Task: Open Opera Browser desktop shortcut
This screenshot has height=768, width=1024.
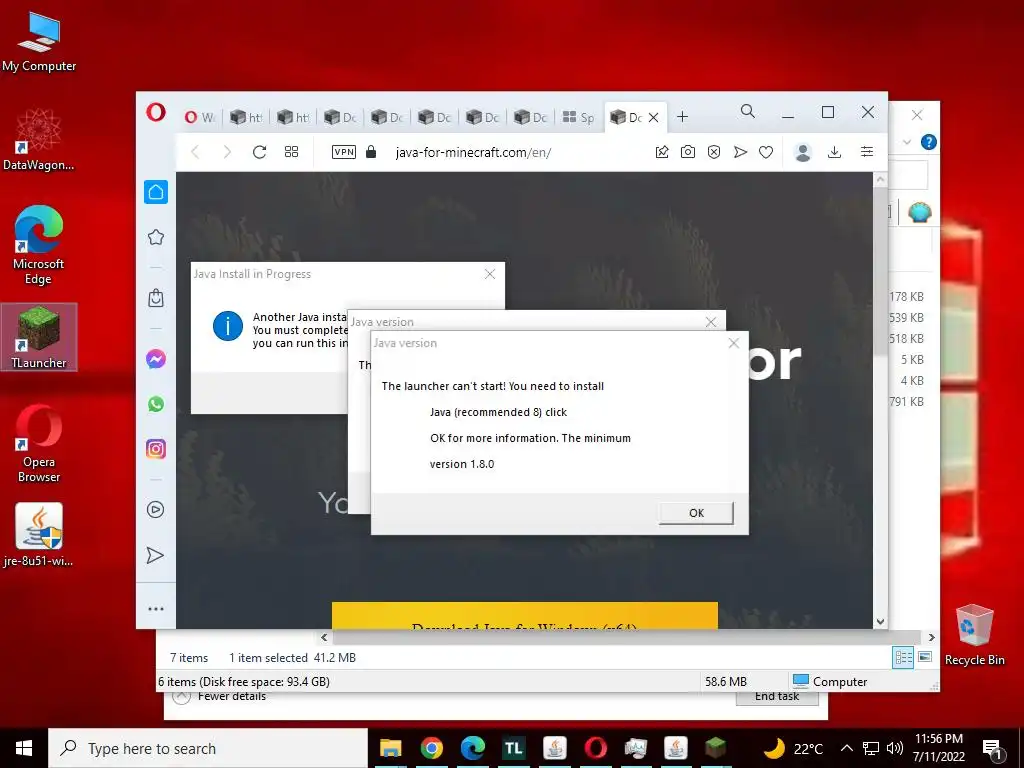Action: pyautogui.click(x=39, y=444)
